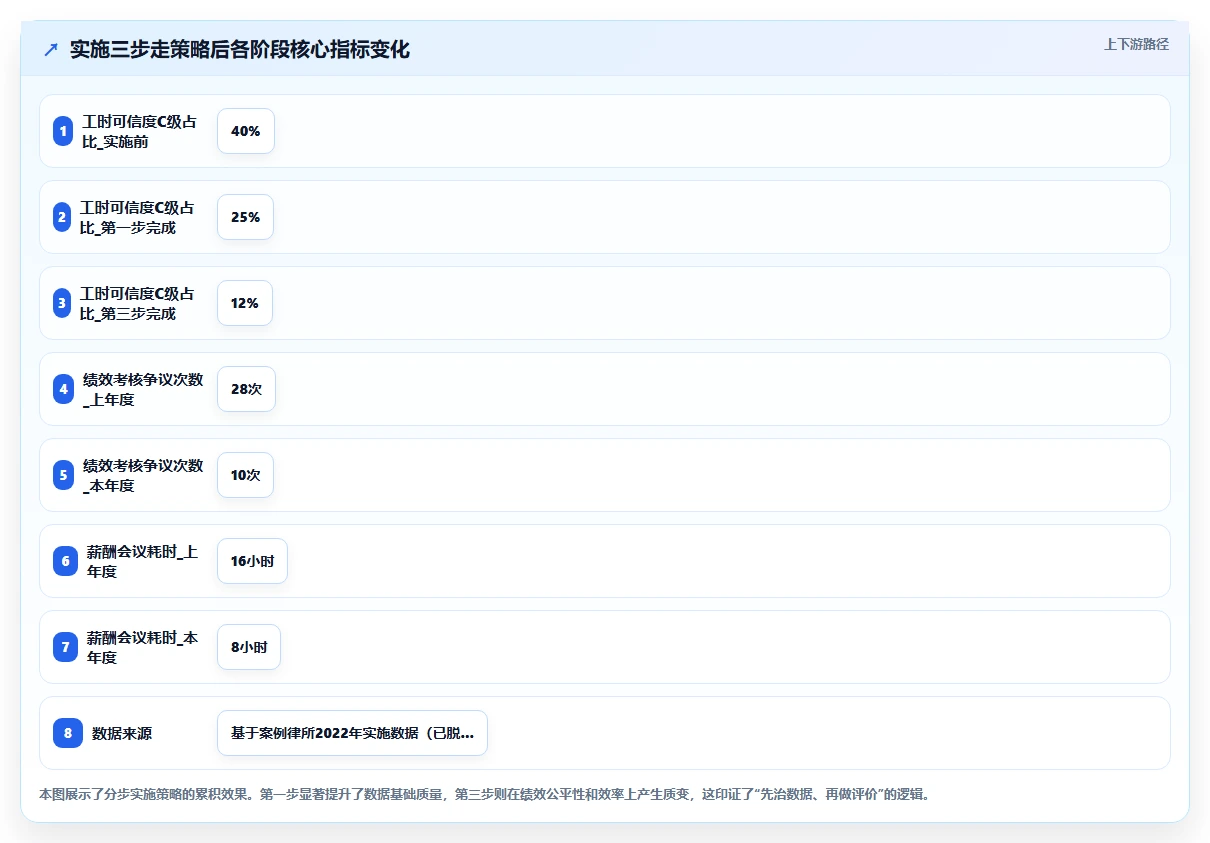
Task: Click the footer description starting 本图展示了
Action: pyautogui.click(x=484, y=795)
